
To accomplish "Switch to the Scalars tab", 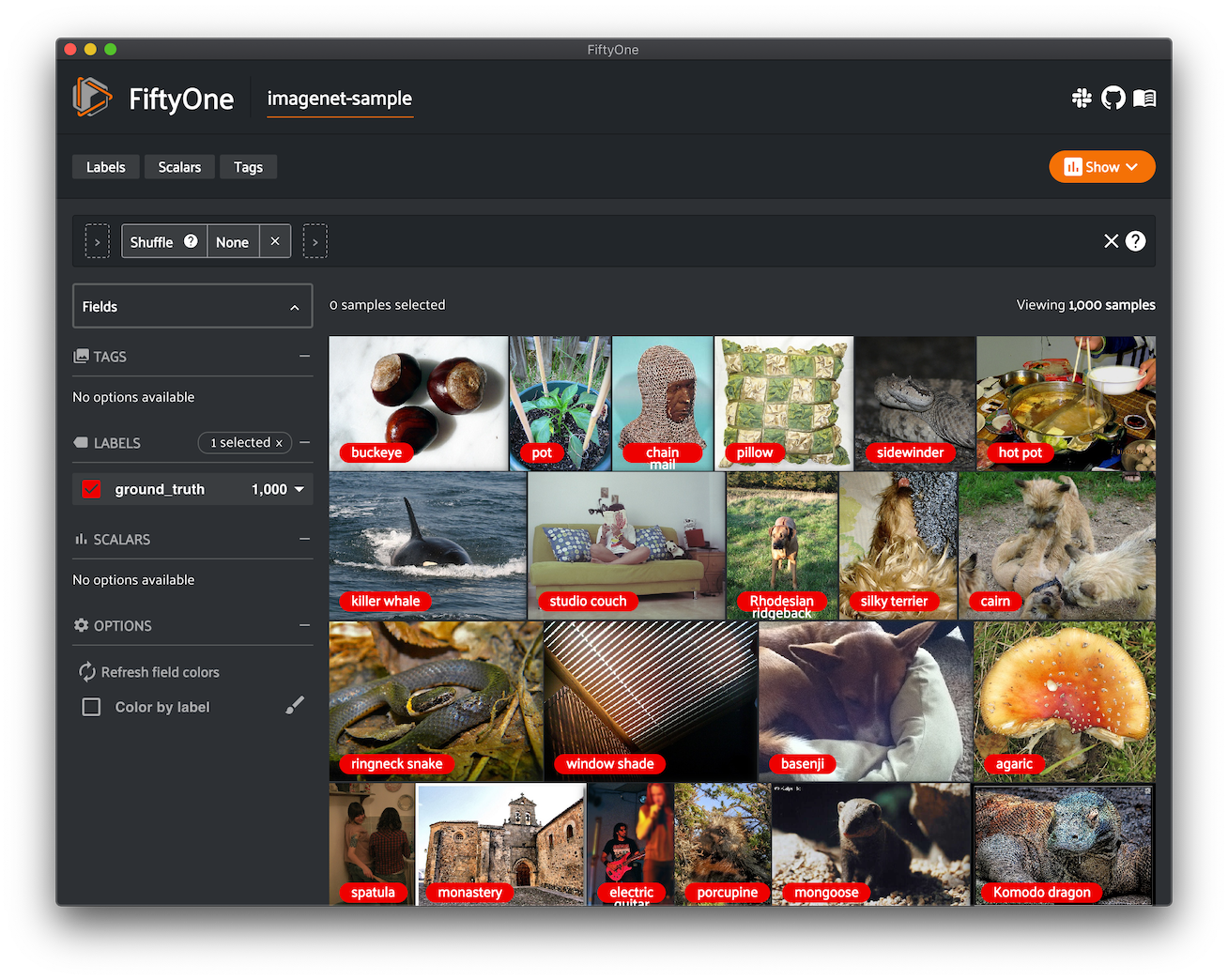I will point(179,167).
